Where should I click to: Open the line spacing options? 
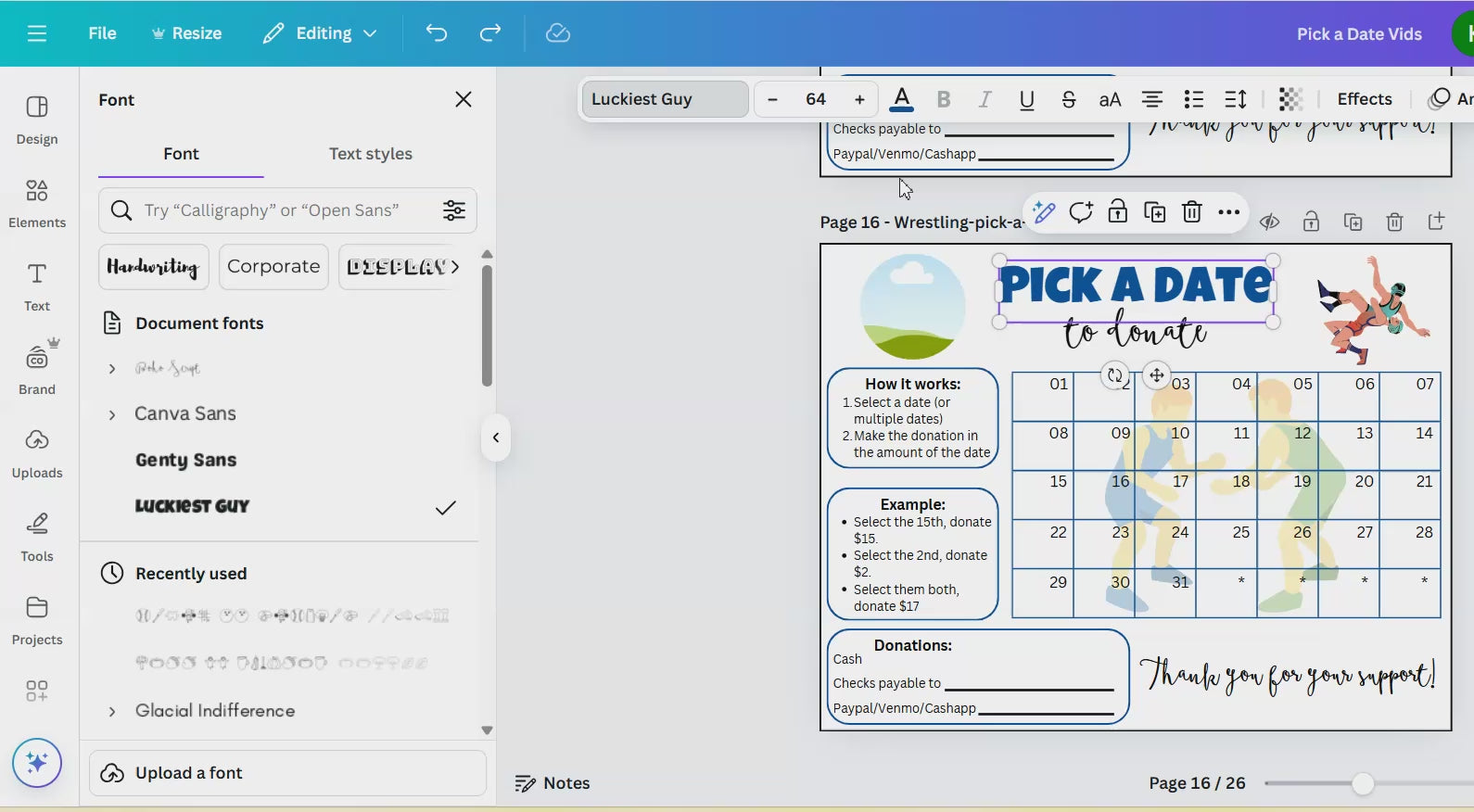coord(1236,99)
